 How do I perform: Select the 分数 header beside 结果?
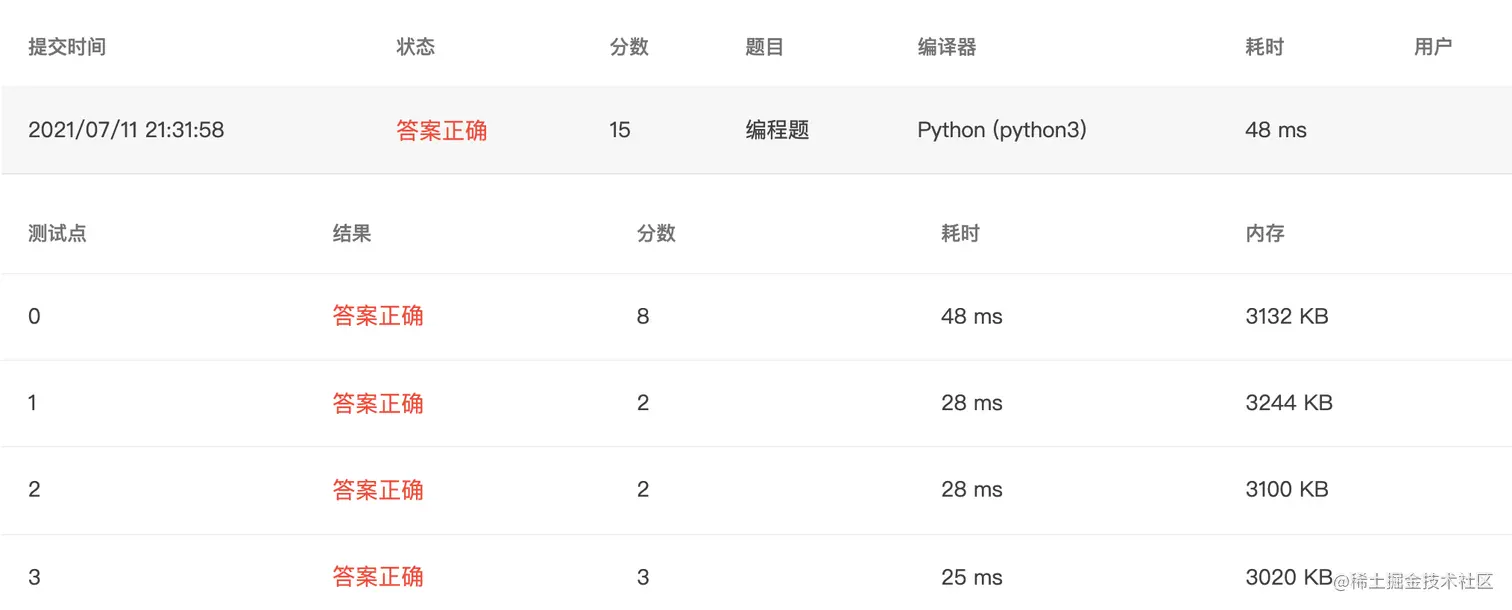click(656, 233)
